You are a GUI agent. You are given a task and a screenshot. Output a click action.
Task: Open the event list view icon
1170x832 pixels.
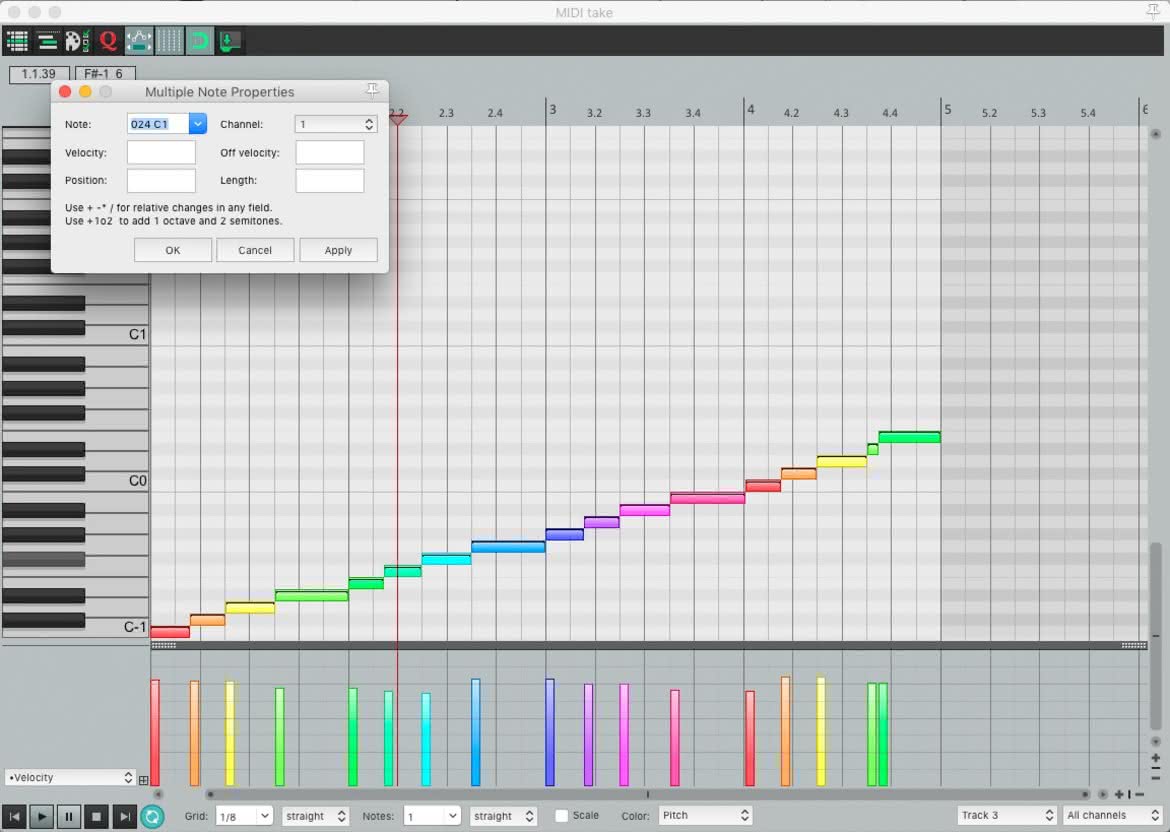click(x=17, y=41)
